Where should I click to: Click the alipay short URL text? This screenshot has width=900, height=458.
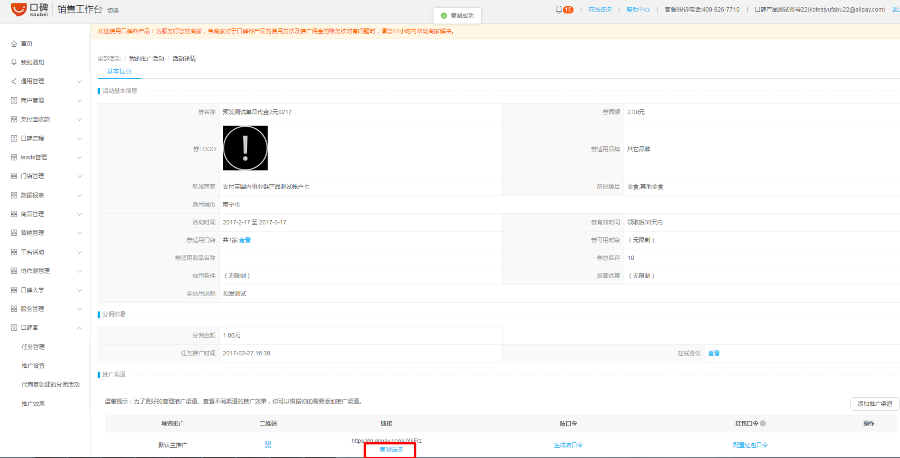387,440
